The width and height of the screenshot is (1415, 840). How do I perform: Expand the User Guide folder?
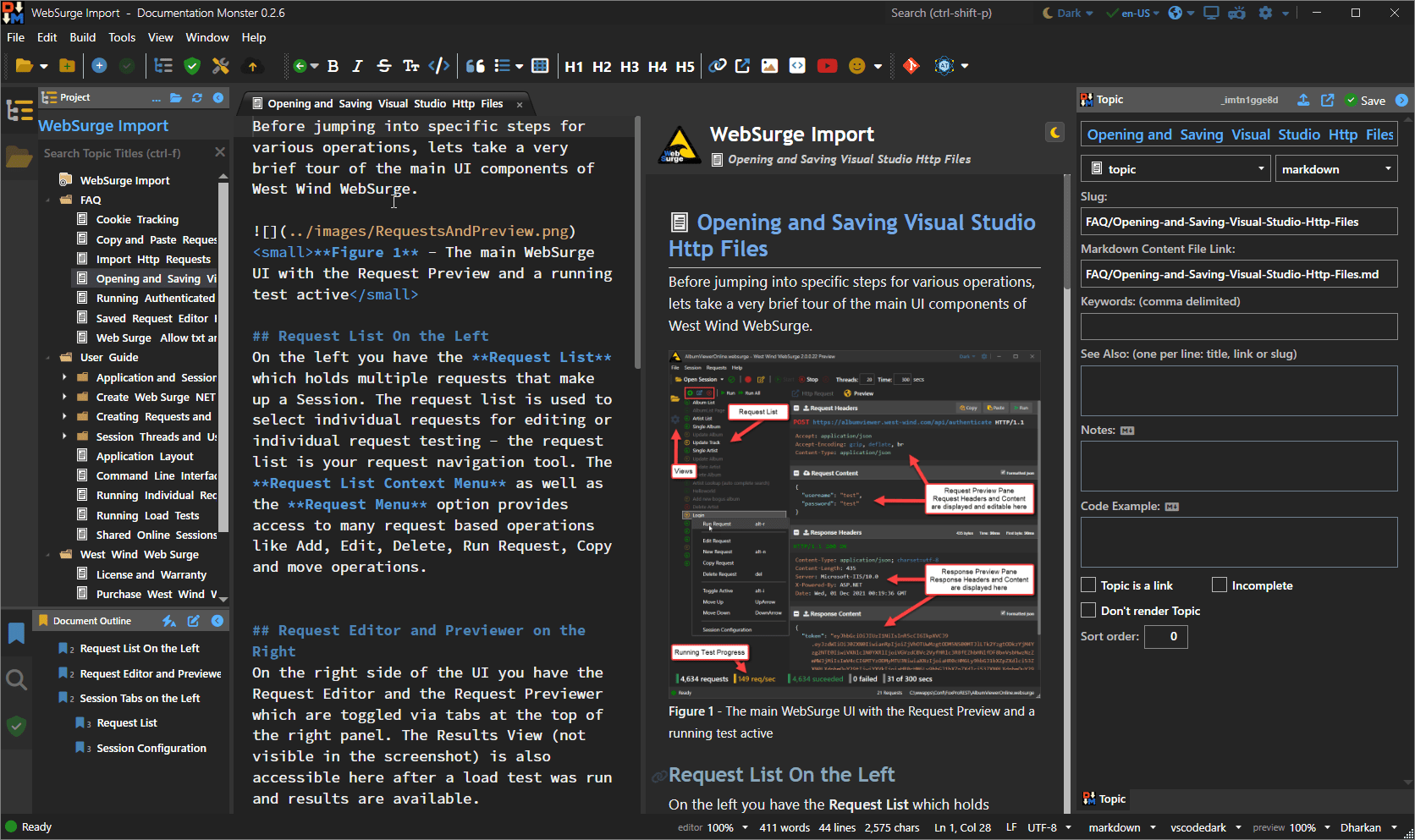49,357
